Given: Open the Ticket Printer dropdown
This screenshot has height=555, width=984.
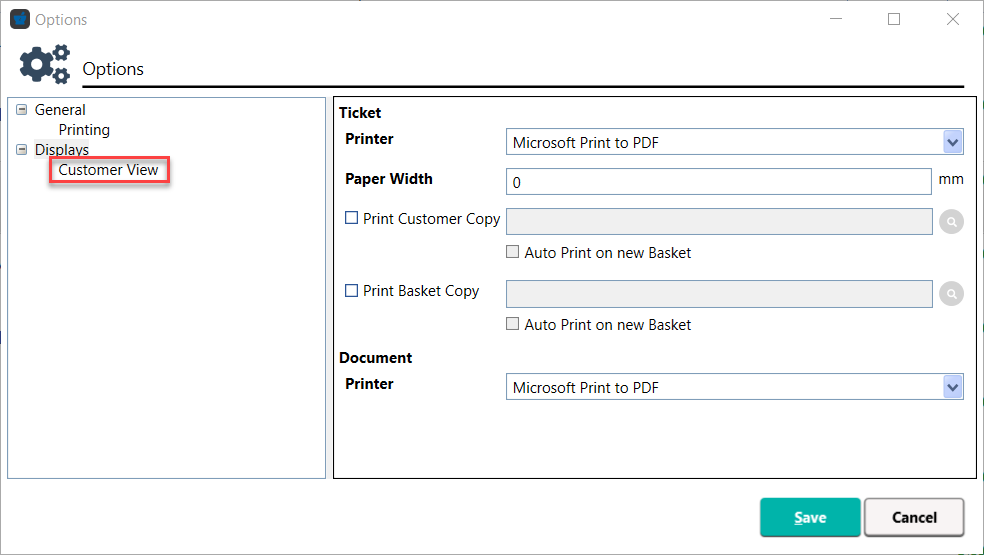Looking at the screenshot, I should pyautogui.click(x=953, y=143).
